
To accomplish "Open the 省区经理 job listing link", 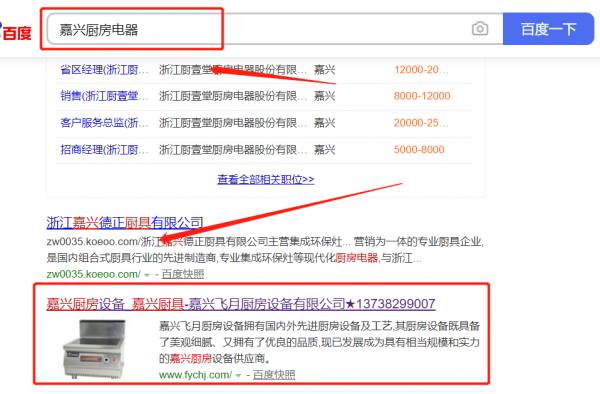I will (x=104, y=70).
